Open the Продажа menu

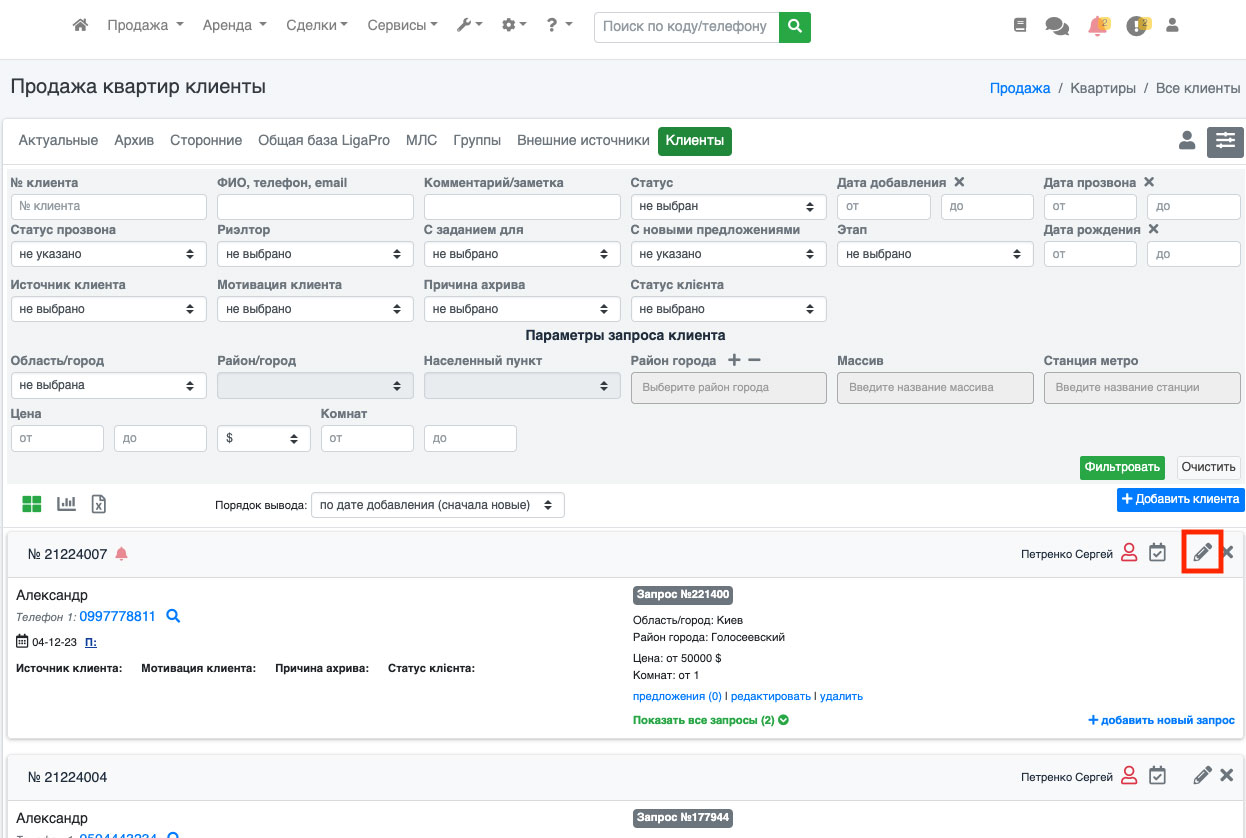145,26
